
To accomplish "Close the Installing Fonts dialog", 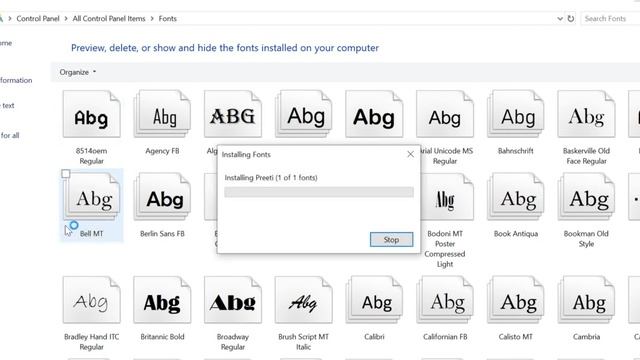I will click(410, 154).
